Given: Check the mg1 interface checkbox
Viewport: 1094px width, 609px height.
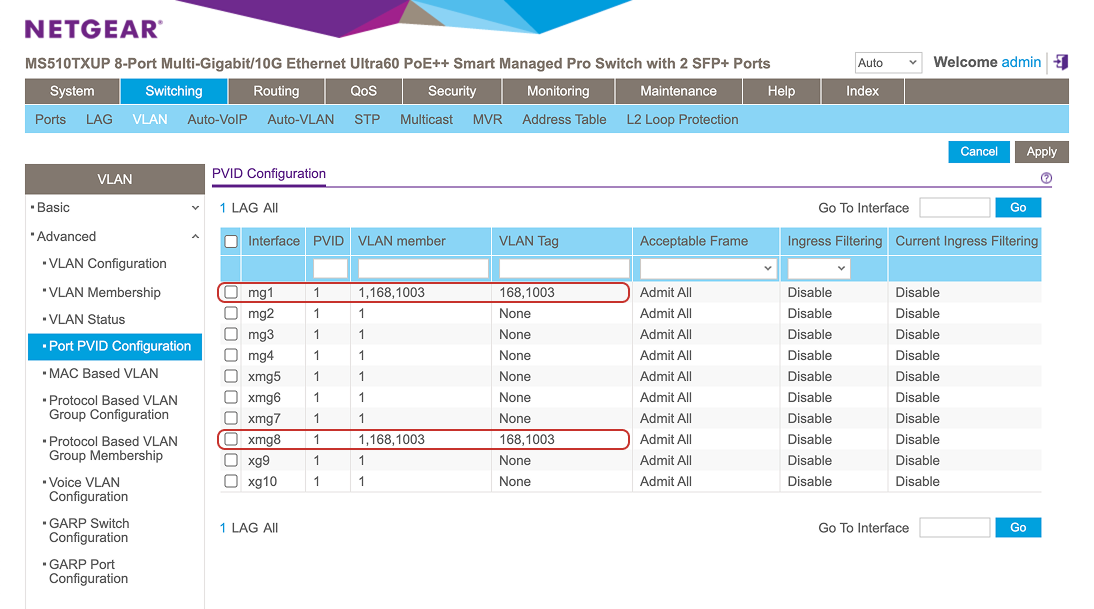Looking at the screenshot, I should click(231, 292).
